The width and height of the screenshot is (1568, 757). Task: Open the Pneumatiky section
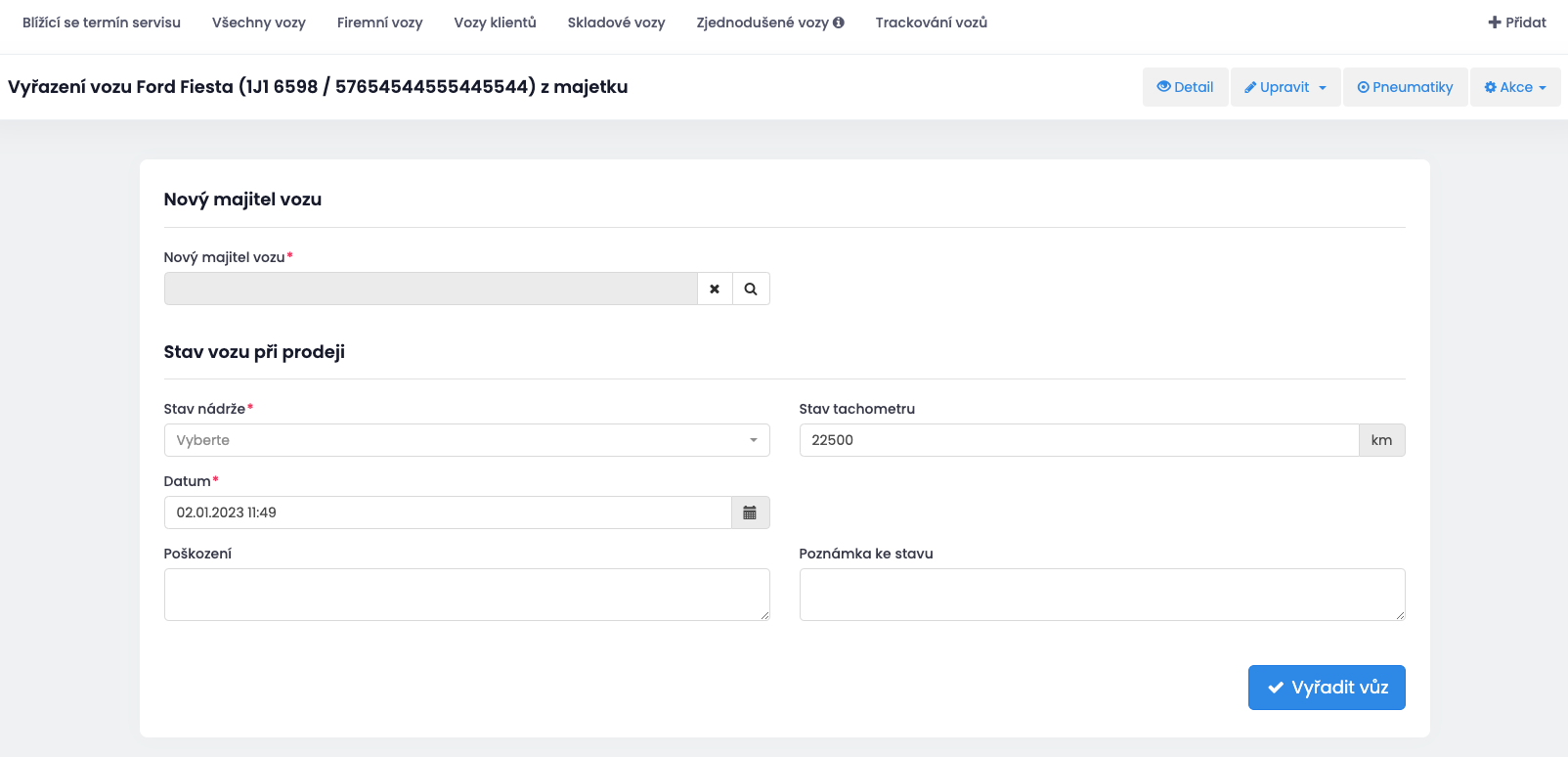coord(1405,87)
